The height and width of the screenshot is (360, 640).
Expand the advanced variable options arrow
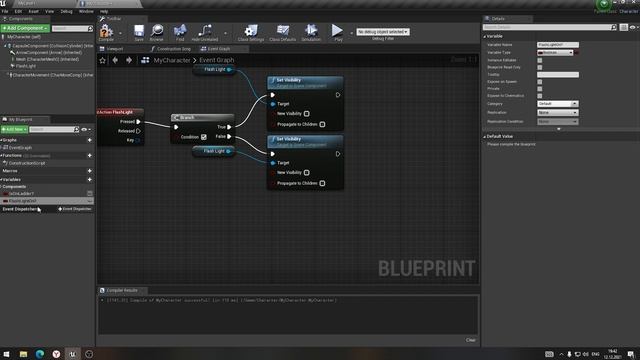[559, 129]
